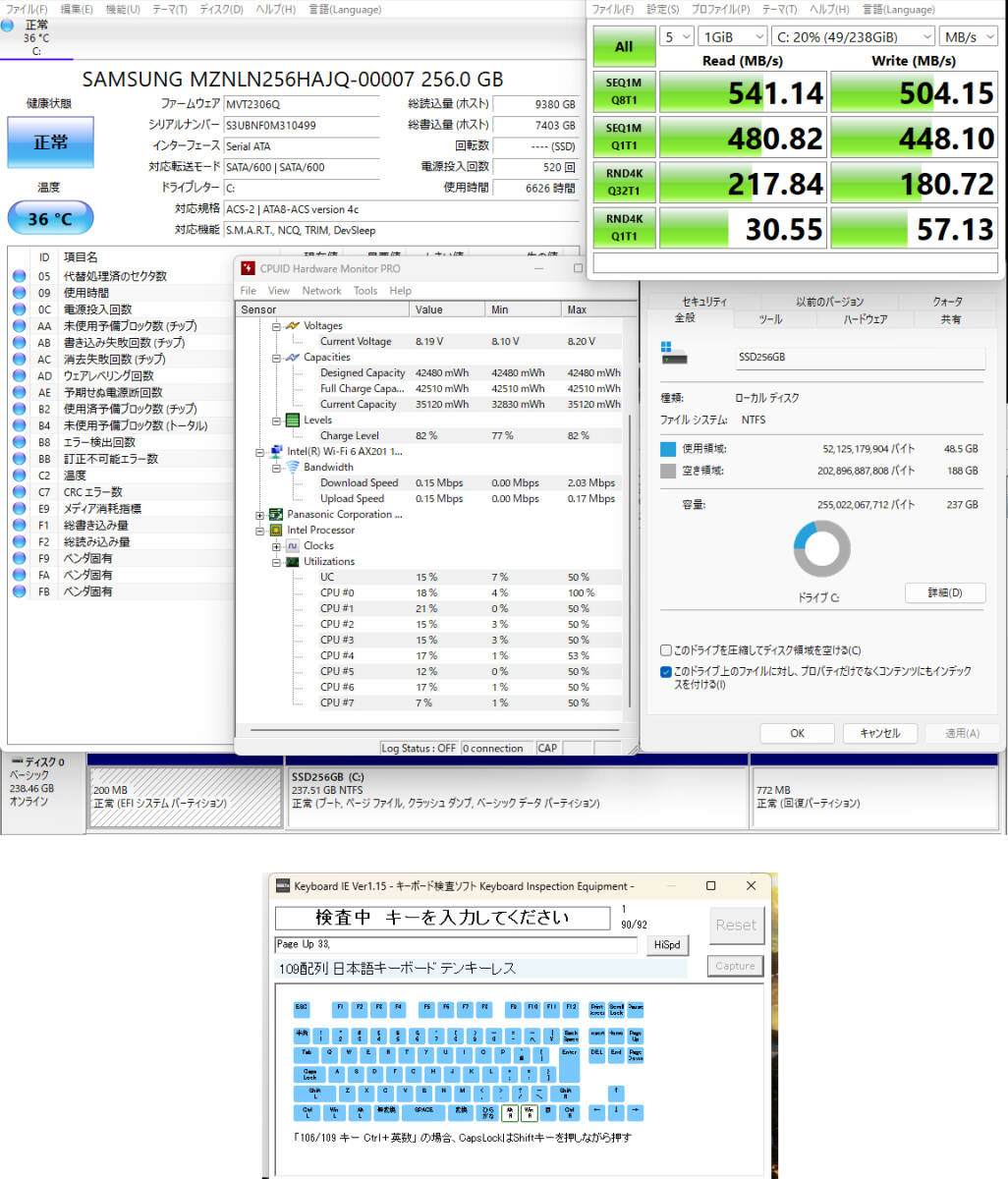Click the Panasonic Corporation motherboard icon
This screenshot has height=1179, width=1008.
tap(276, 514)
